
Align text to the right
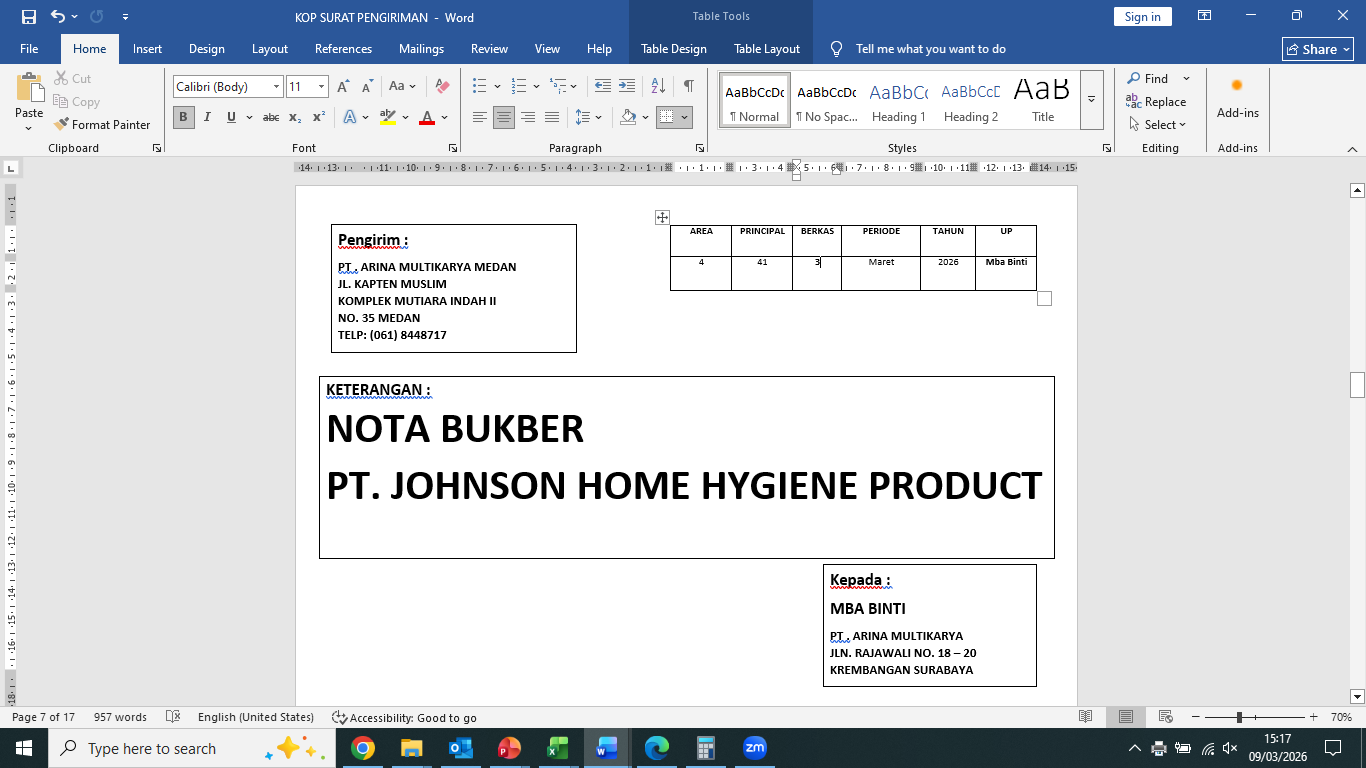[x=528, y=117]
